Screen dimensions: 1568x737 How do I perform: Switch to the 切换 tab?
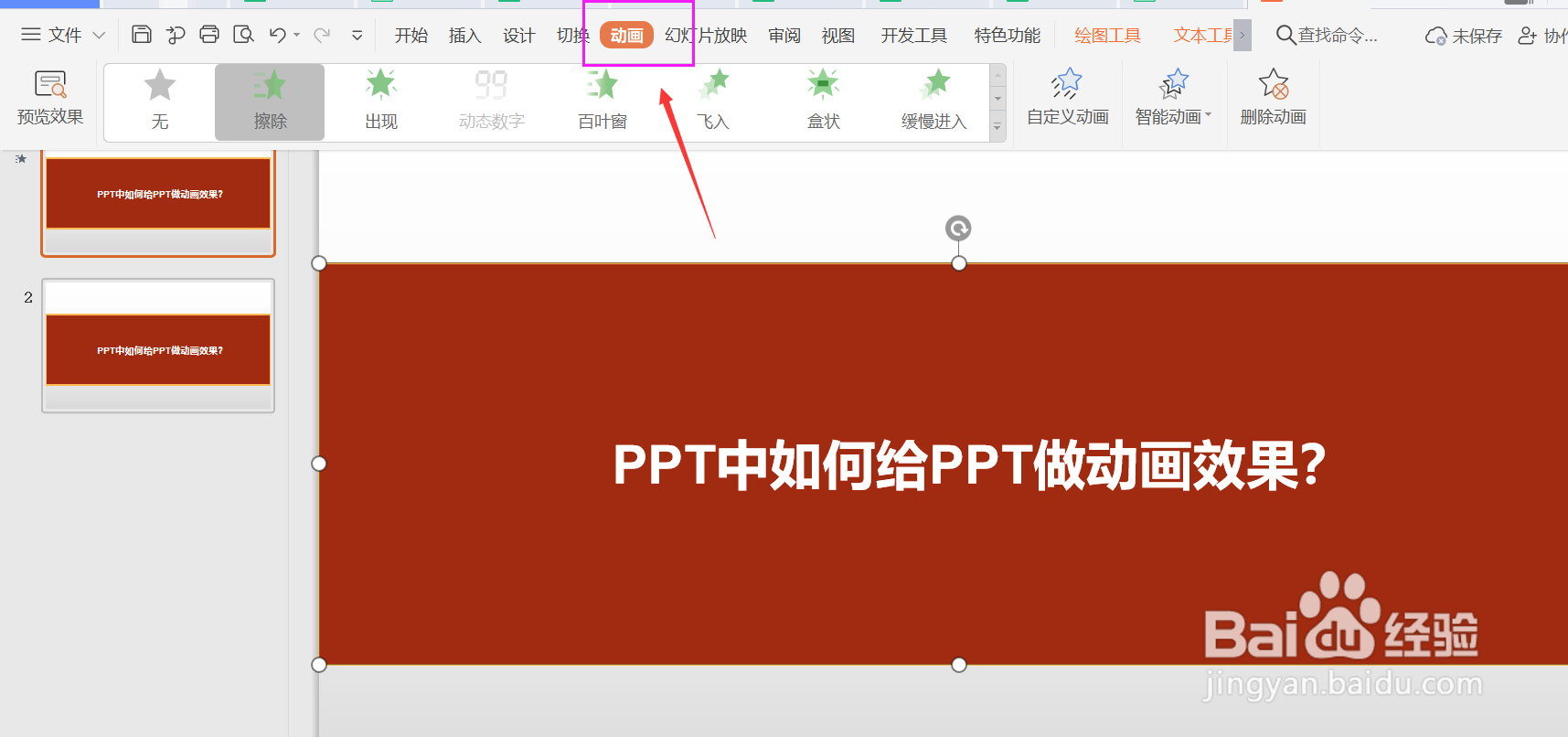pos(572,36)
